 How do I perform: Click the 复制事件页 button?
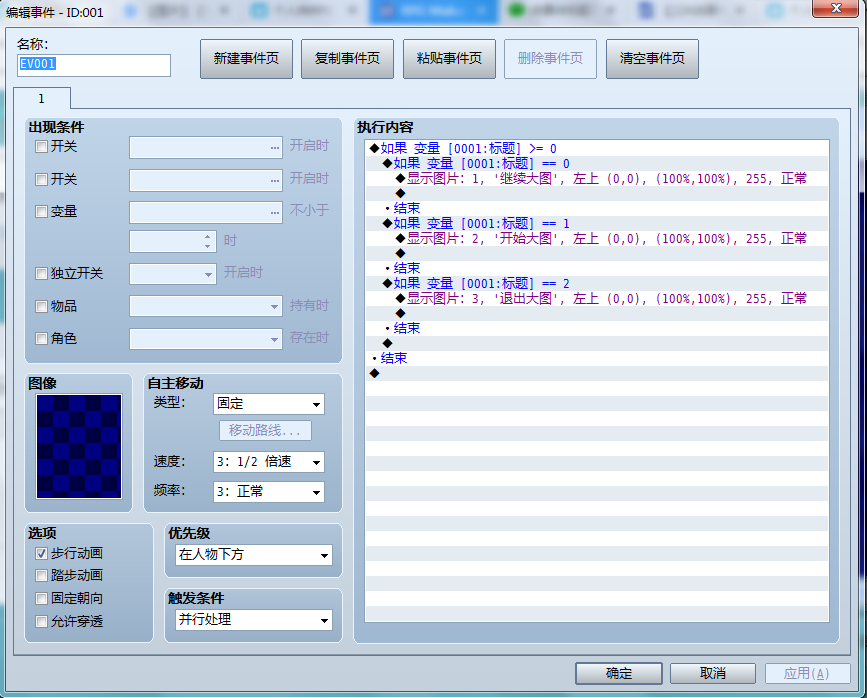point(347,59)
